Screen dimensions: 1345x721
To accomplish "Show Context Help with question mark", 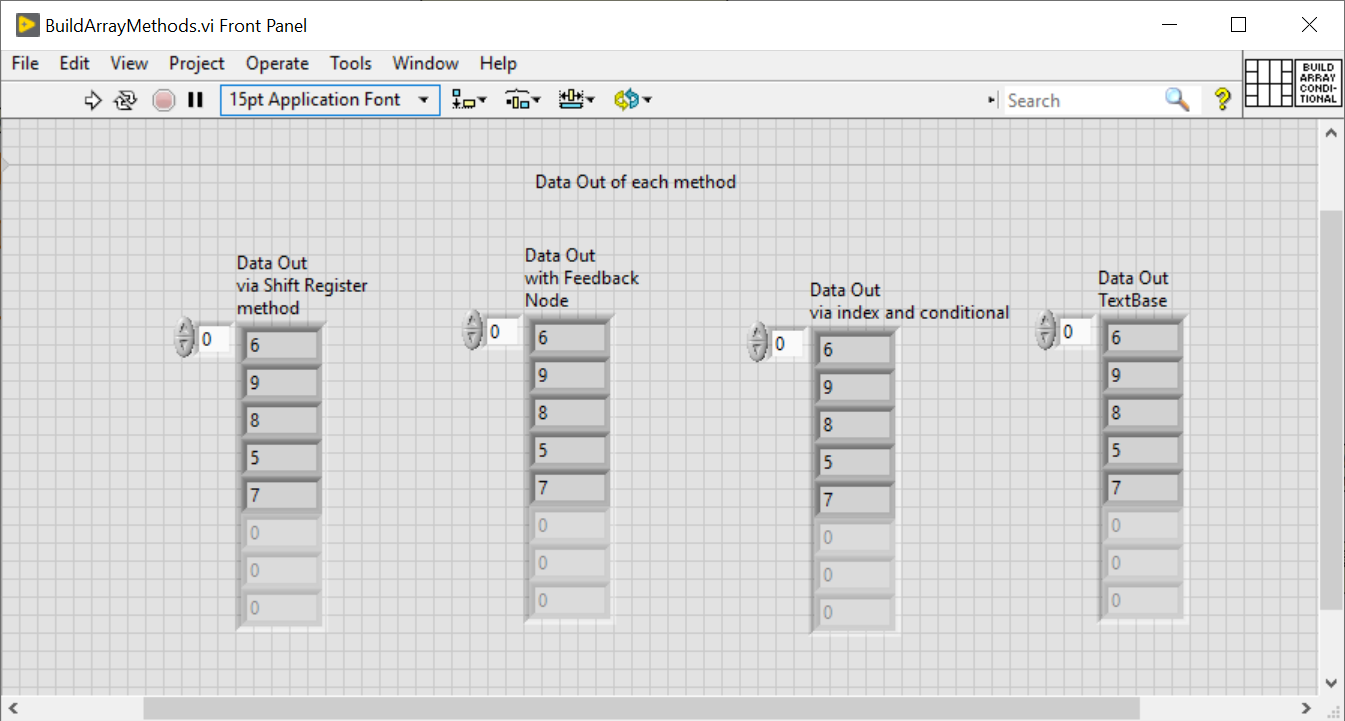I will [1222, 100].
